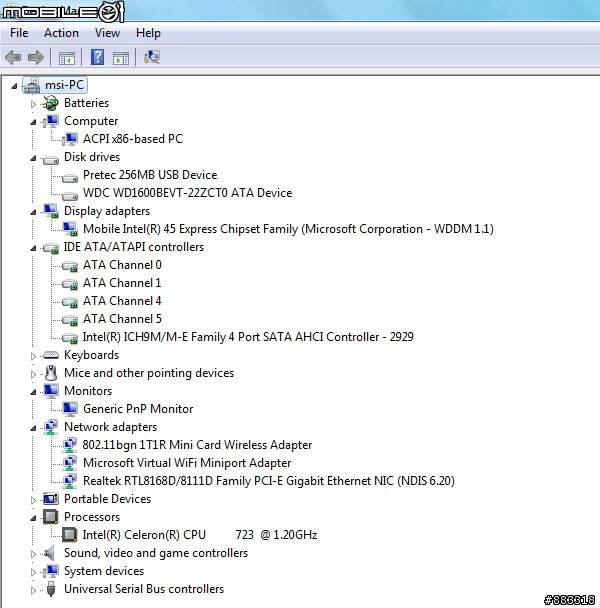Open the View menu
The image size is (600, 608).
click(107, 33)
